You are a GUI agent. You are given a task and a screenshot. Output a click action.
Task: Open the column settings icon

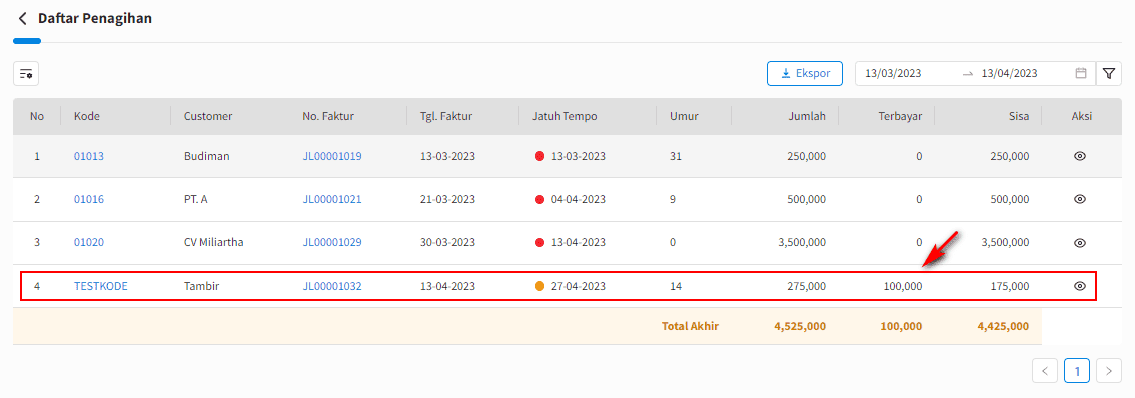[x=26, y=73]
